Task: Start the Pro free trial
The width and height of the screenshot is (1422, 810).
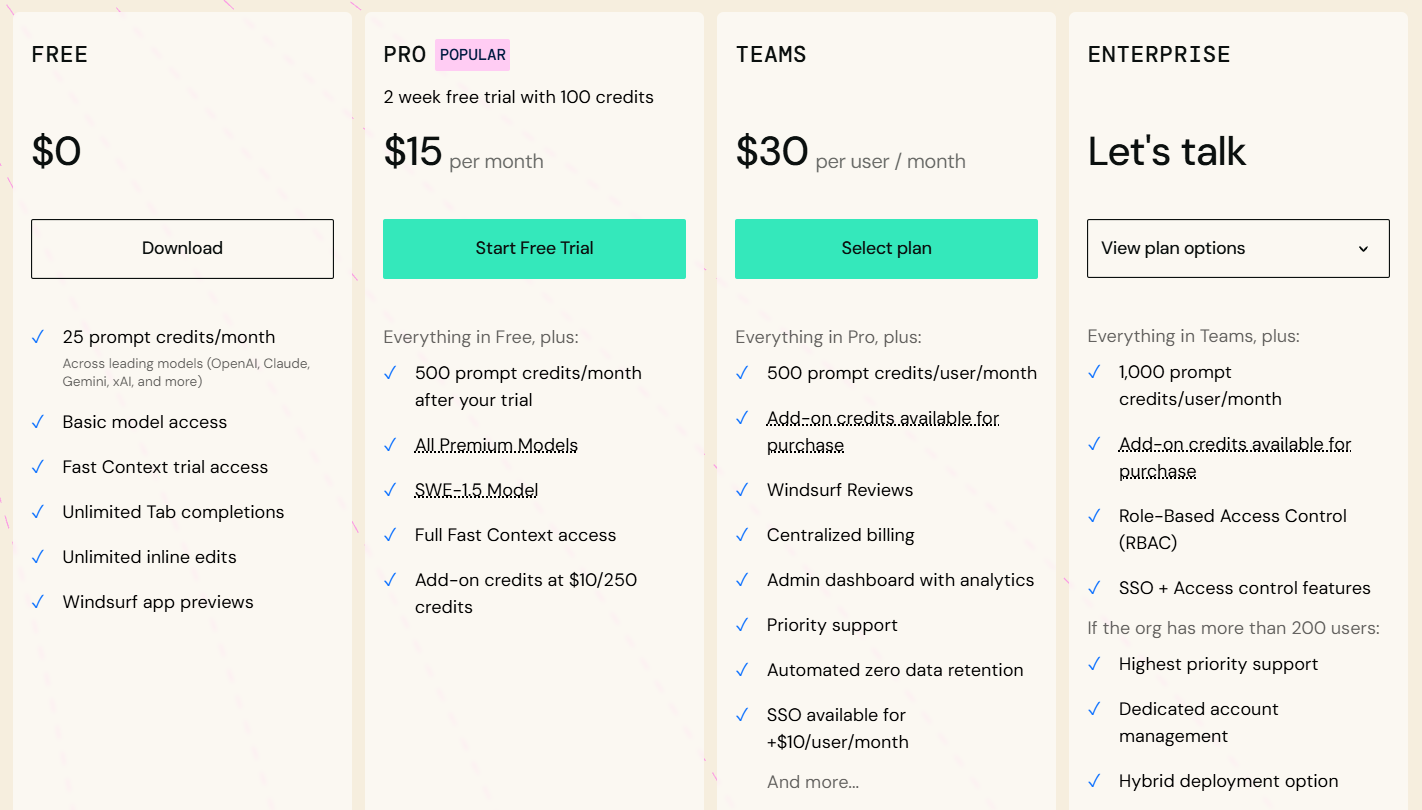Action: 534,248
